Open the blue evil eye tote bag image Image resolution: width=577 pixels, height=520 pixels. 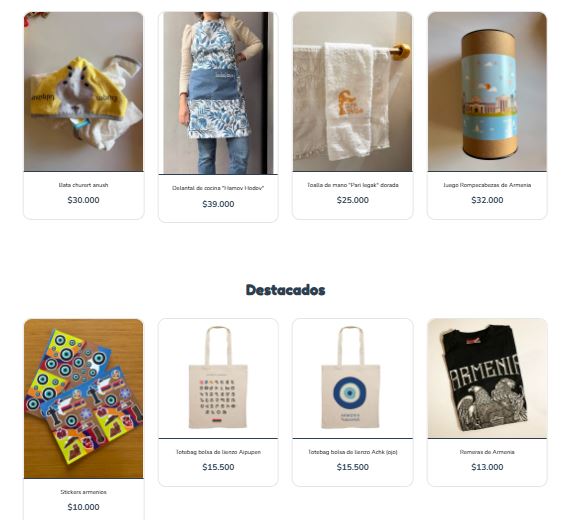point(353,378)
